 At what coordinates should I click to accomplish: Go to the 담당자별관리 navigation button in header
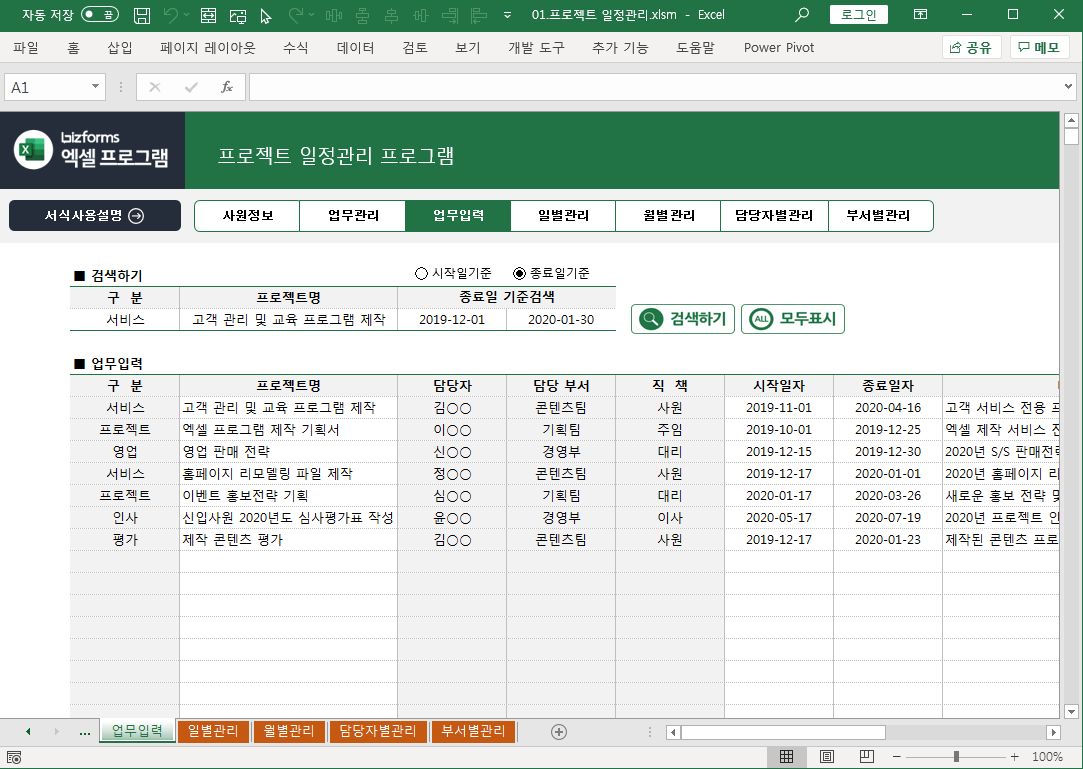click(774, 216)
